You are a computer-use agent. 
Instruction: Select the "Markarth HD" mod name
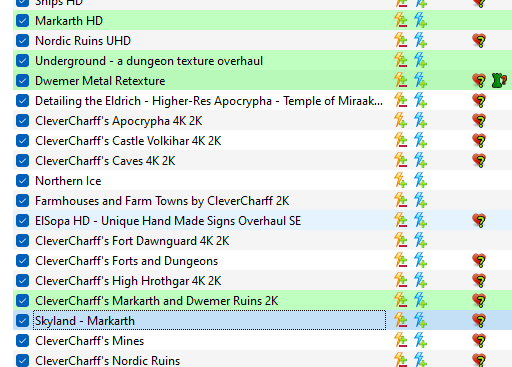tap(69, 21)
